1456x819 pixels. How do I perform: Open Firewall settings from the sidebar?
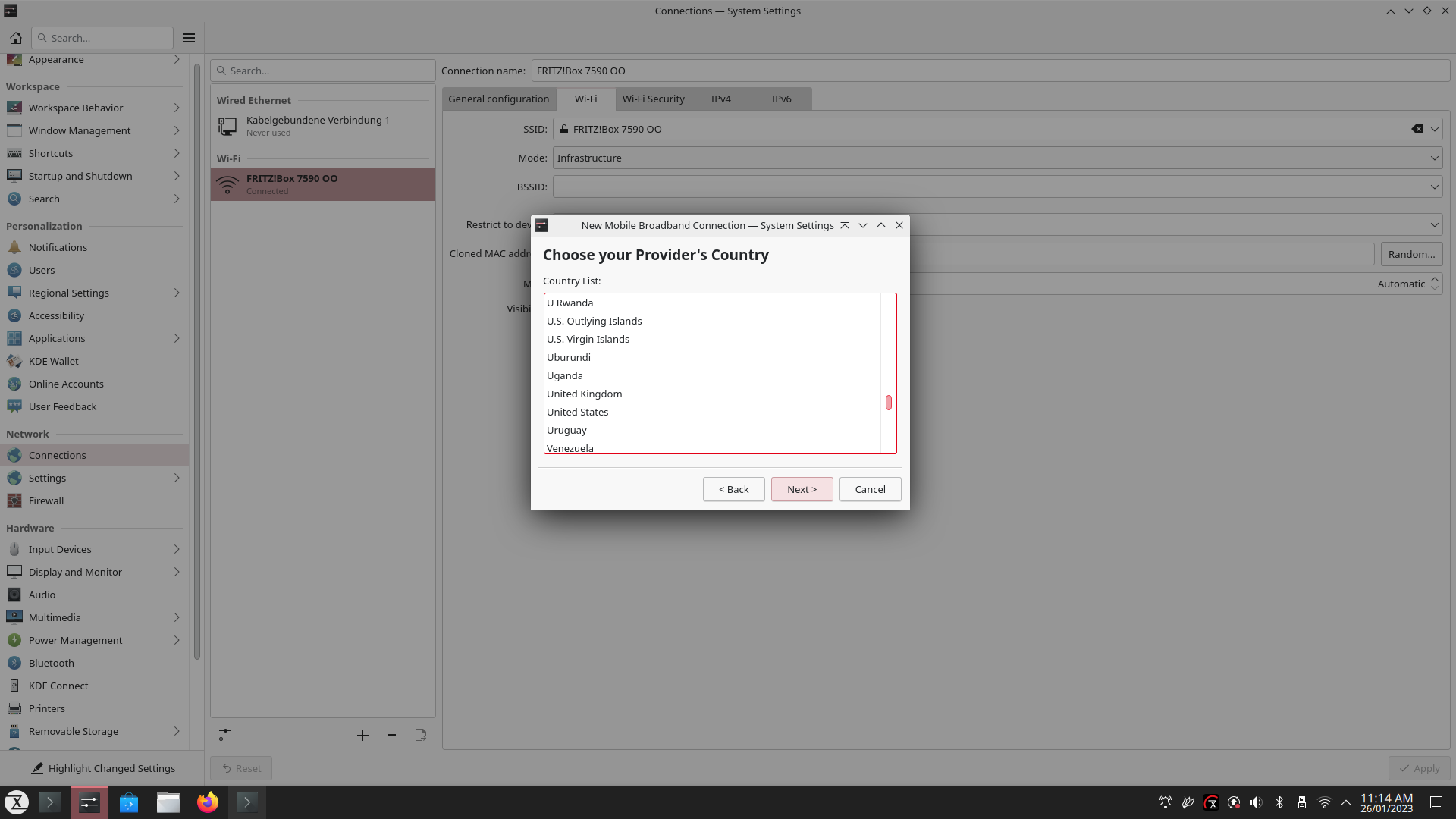pyautogui.click(x=45, y=500)
